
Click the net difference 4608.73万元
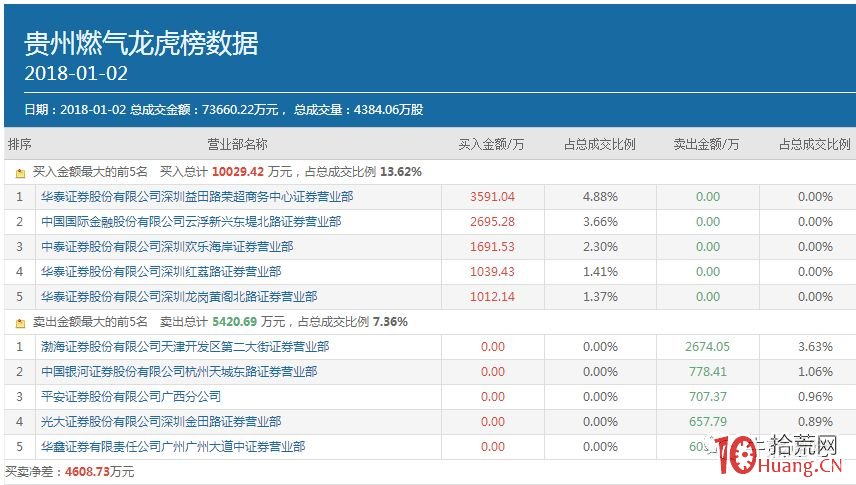pos(99,472)
